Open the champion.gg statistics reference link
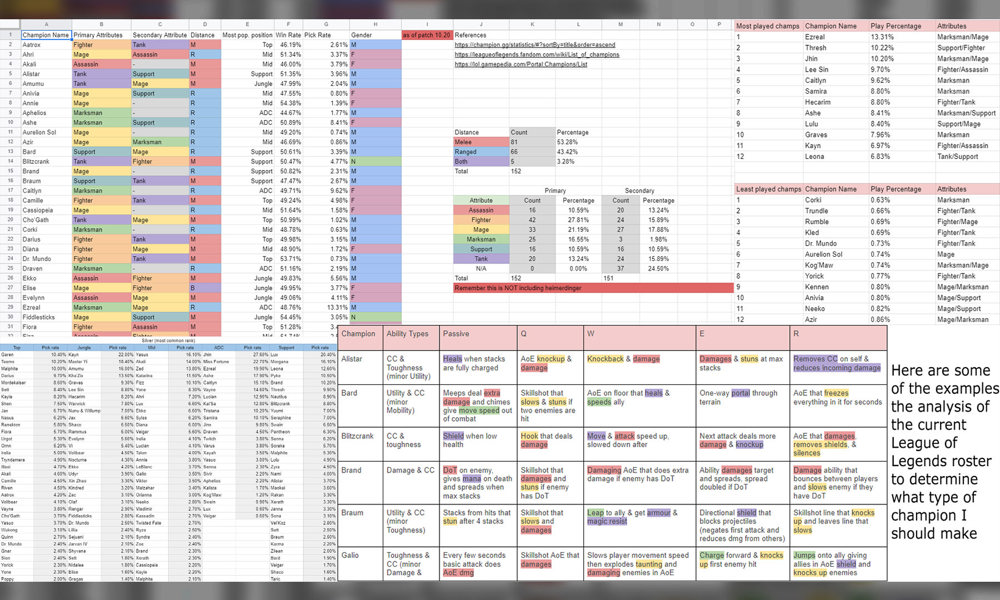Image resolution: width=1000 pixels, height=600 pixels. (x=534, y=45)
